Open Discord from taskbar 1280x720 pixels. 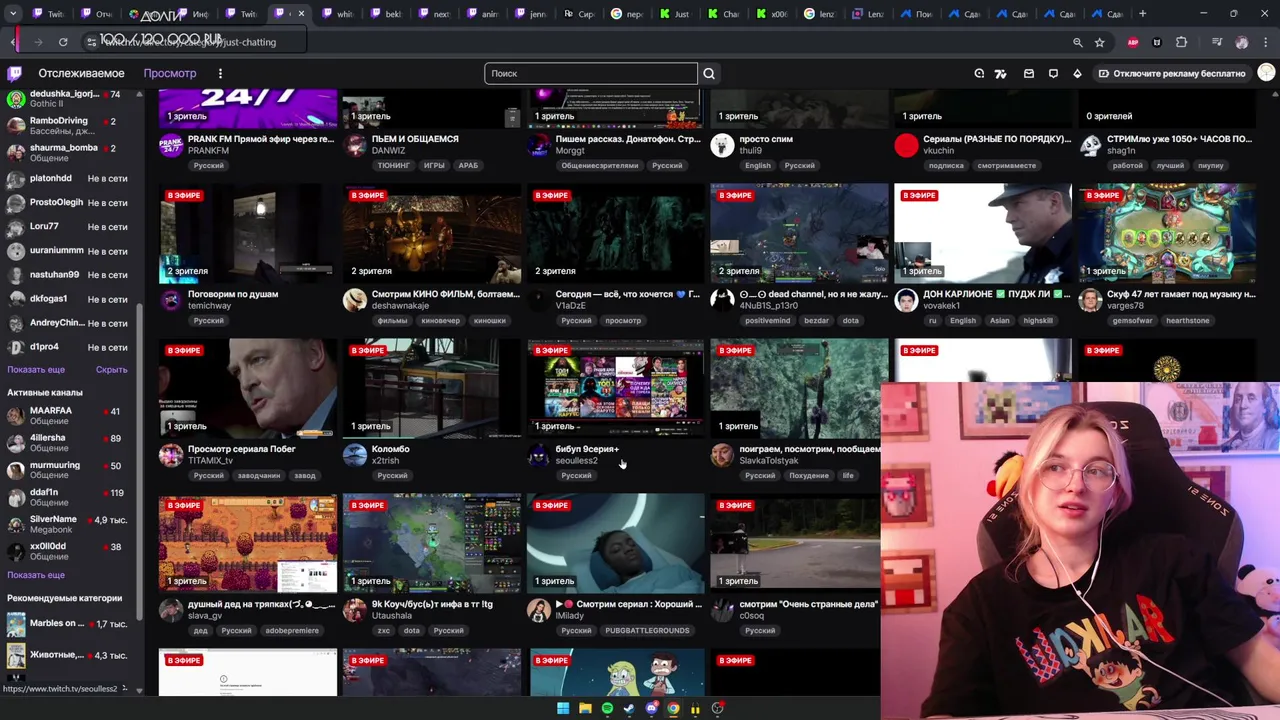click(x=651, y=709)
